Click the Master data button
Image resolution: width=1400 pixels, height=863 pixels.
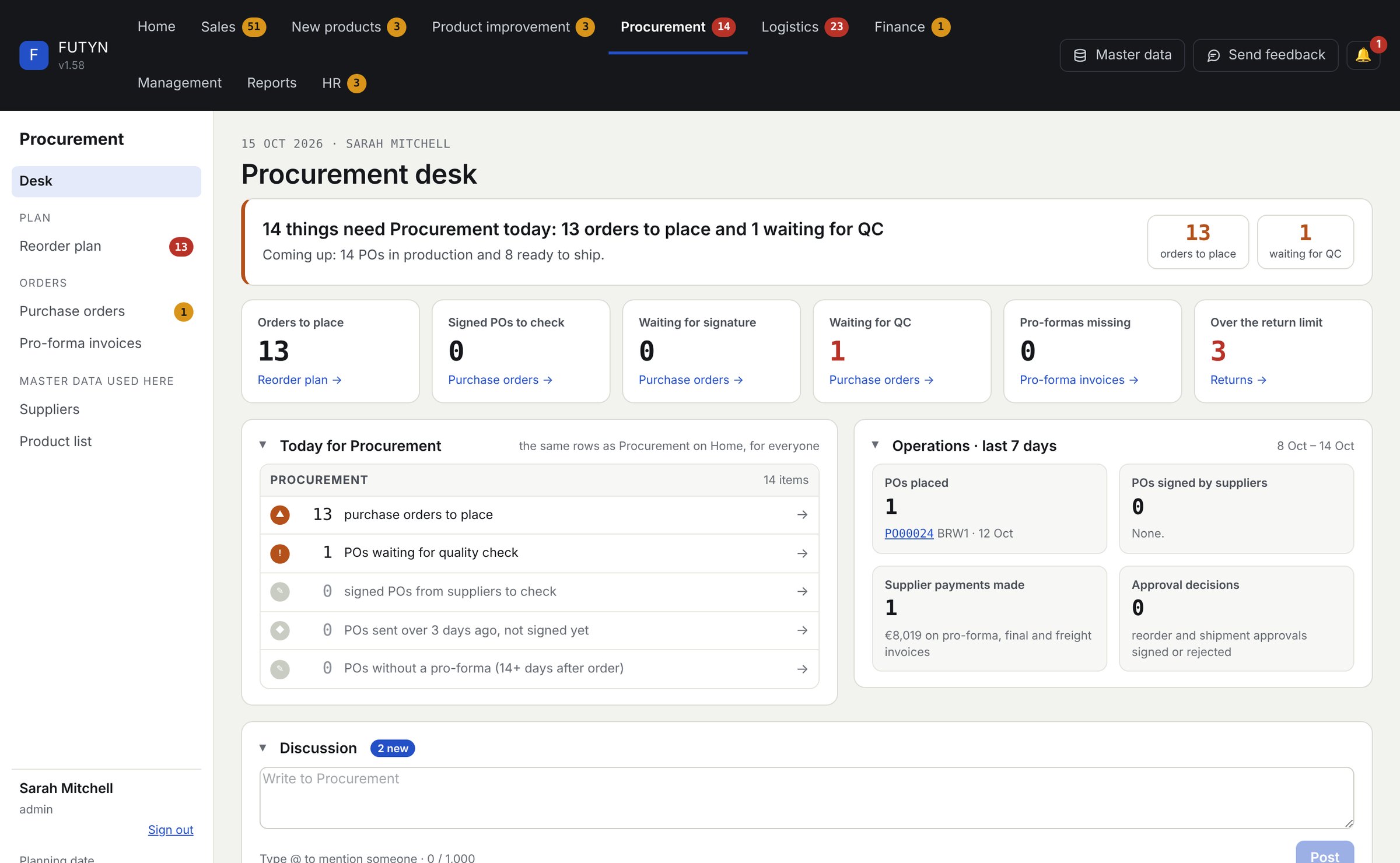pos(1122,55)
